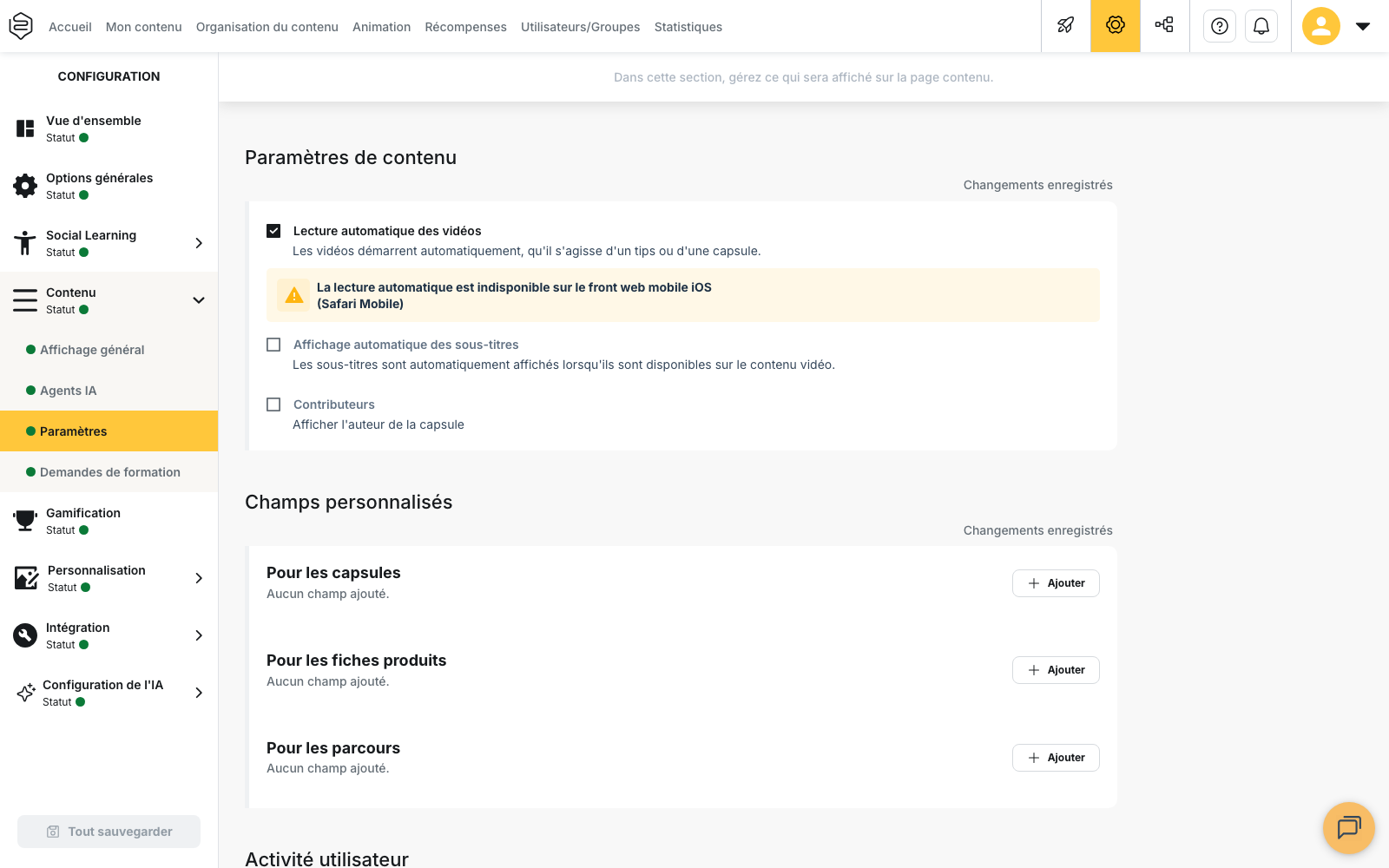Click the Pour les parcours title

333,748
